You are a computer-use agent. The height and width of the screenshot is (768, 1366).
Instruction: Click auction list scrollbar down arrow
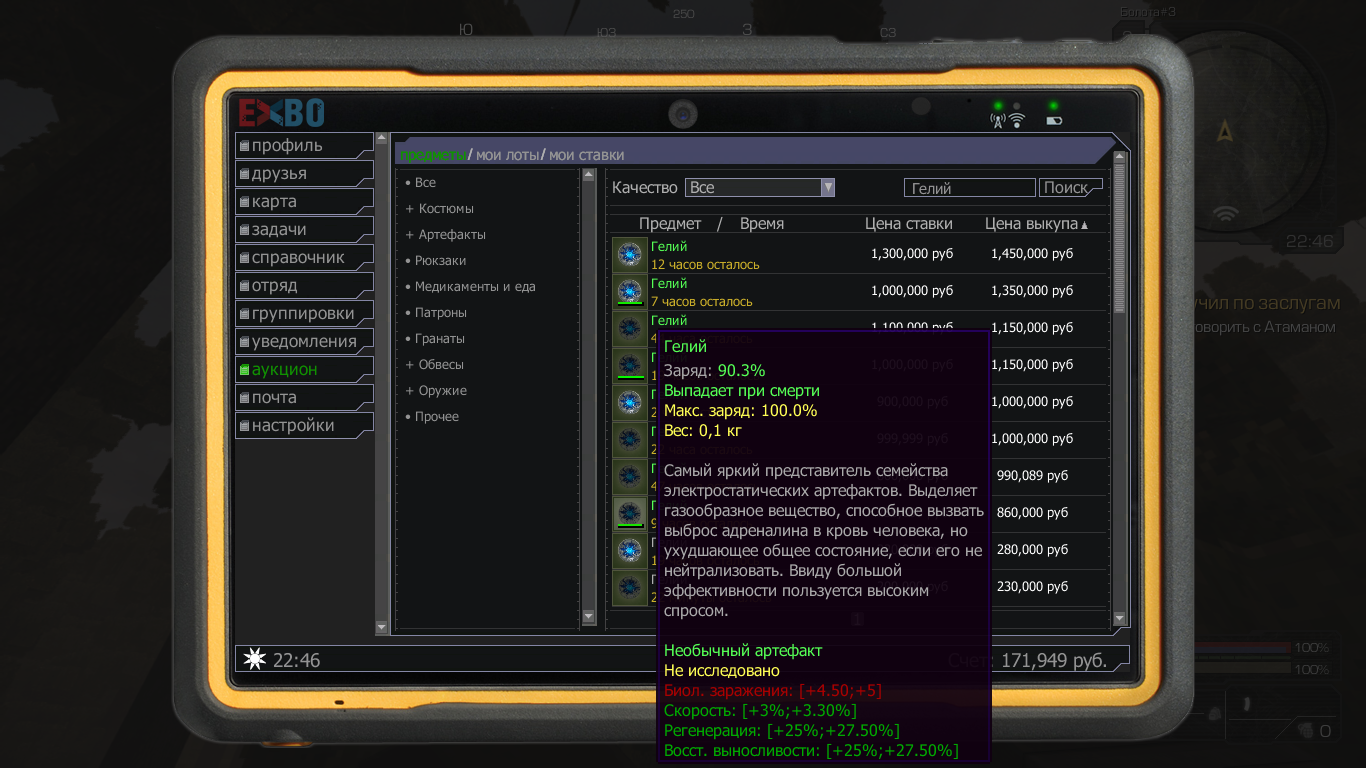point(1120,619)
